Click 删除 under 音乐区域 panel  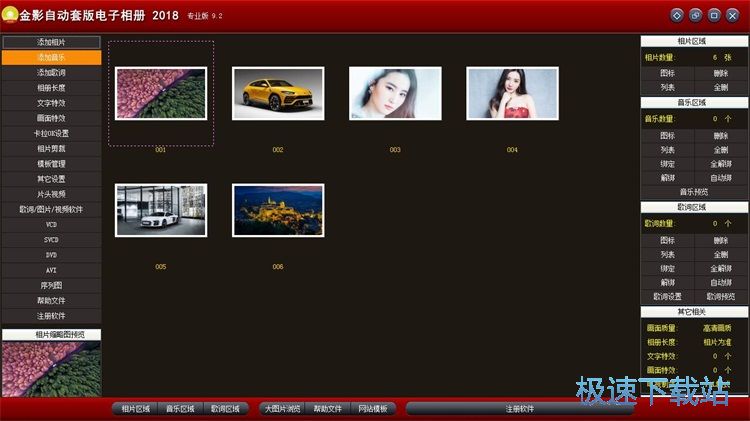point(721,136)
